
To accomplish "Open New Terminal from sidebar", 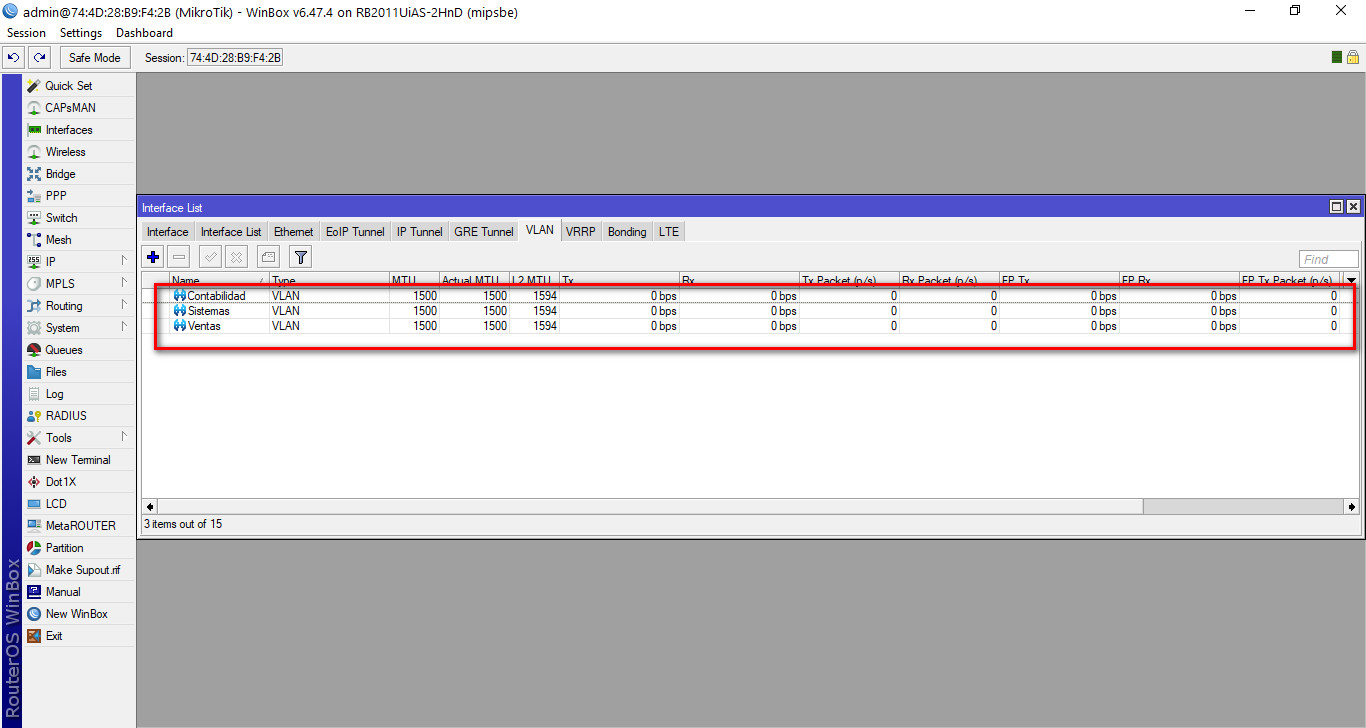I will tap(78, 460).
